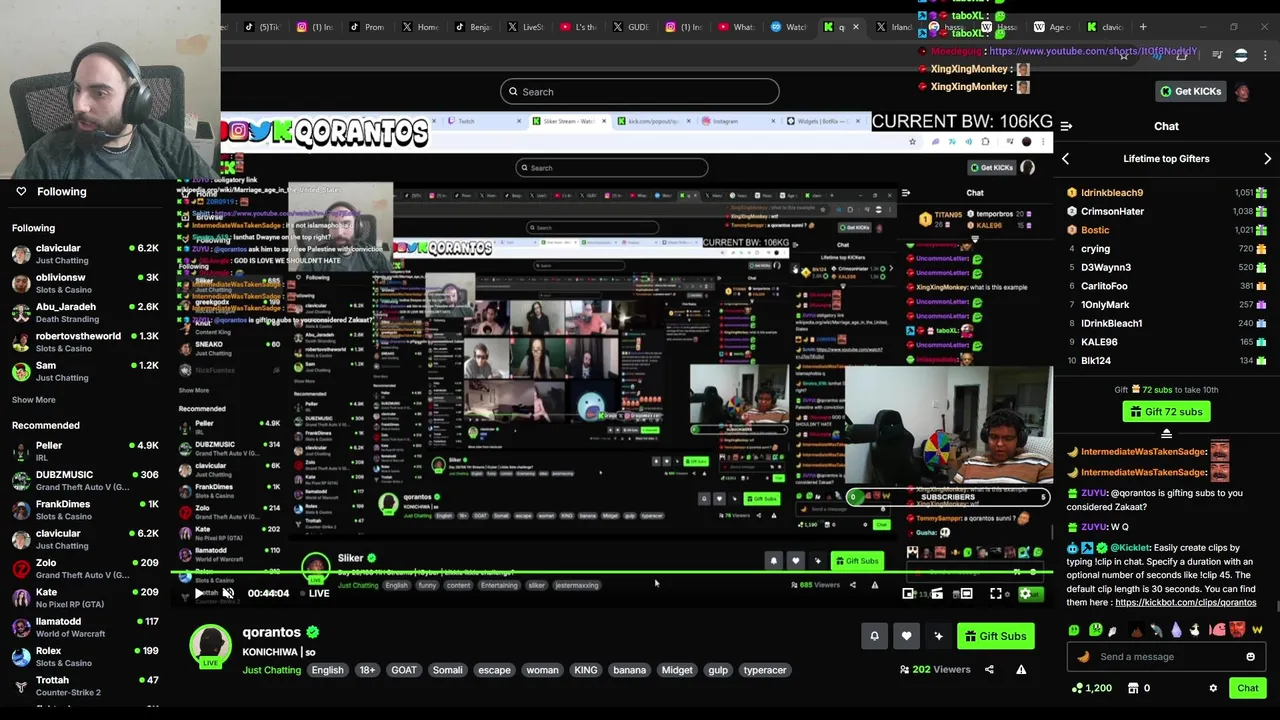Report the stream using the warning triangle
This screenshot has width=1280, height=720.
pyautogui.click(x=1021, y=670)
